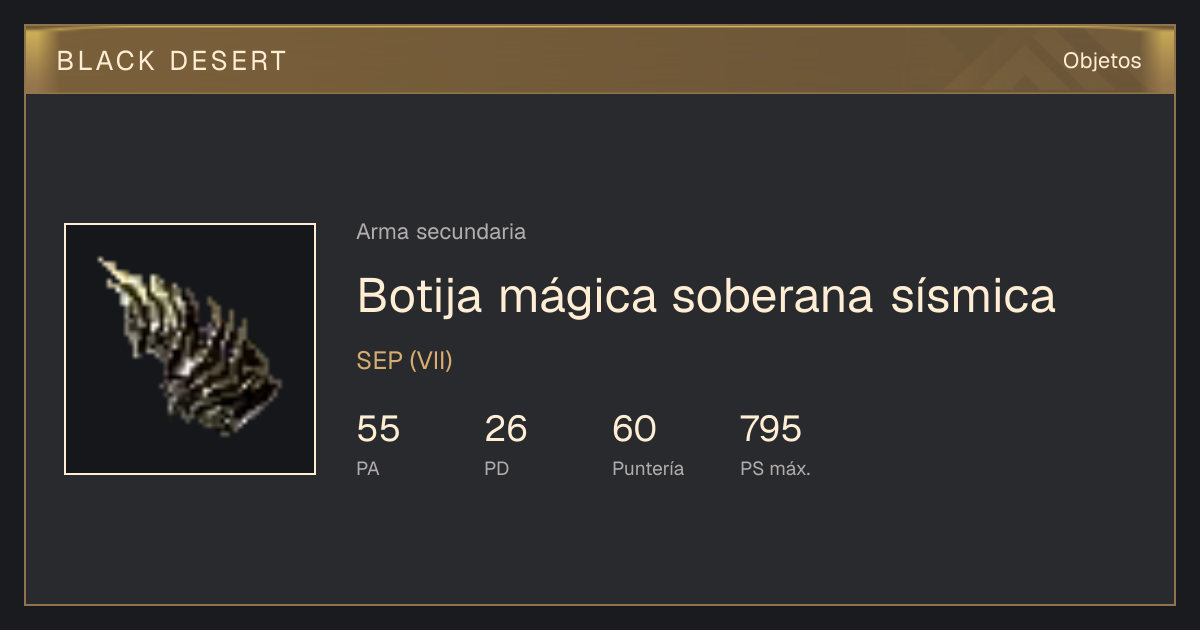The width and height of the screenshot is (1200, 630).
Task: Click the 55 PA stat value
Action: (x=378, y=429)
